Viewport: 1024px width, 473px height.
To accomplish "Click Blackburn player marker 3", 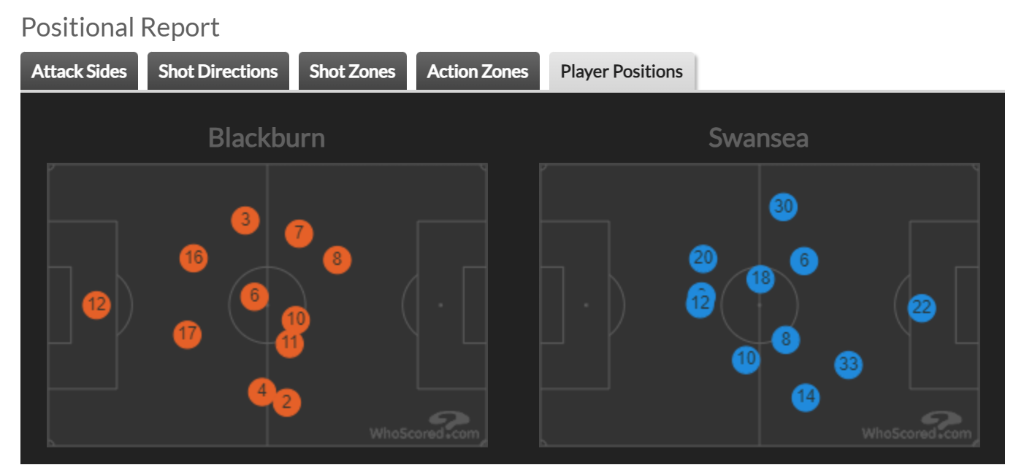I will (x=246, y=220).
